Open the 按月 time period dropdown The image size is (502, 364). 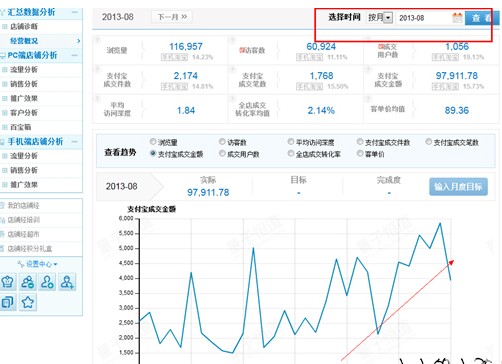point(380,17)
